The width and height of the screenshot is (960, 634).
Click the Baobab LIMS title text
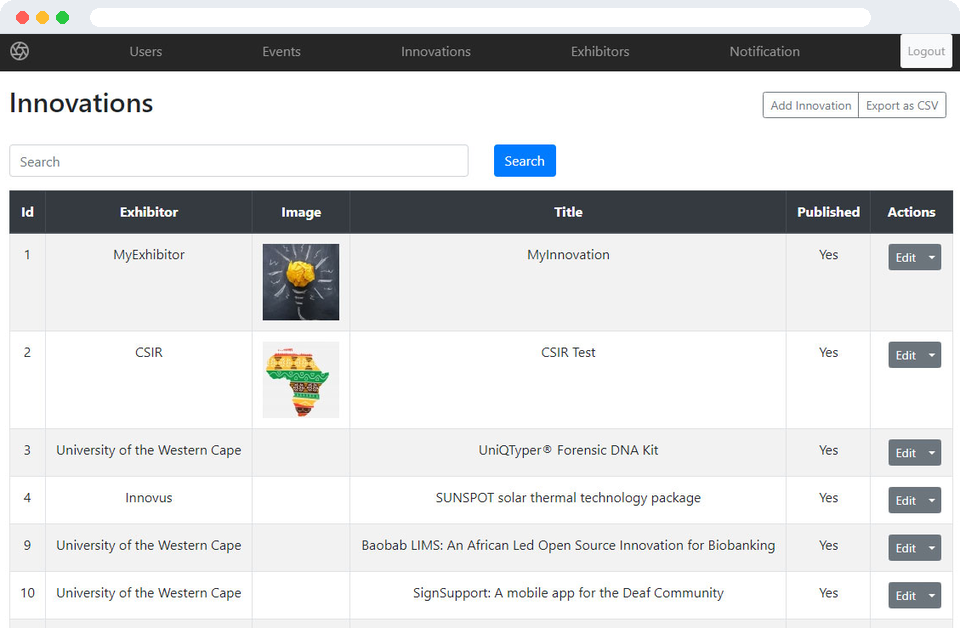pyautogui.click(x=568, y=545)
